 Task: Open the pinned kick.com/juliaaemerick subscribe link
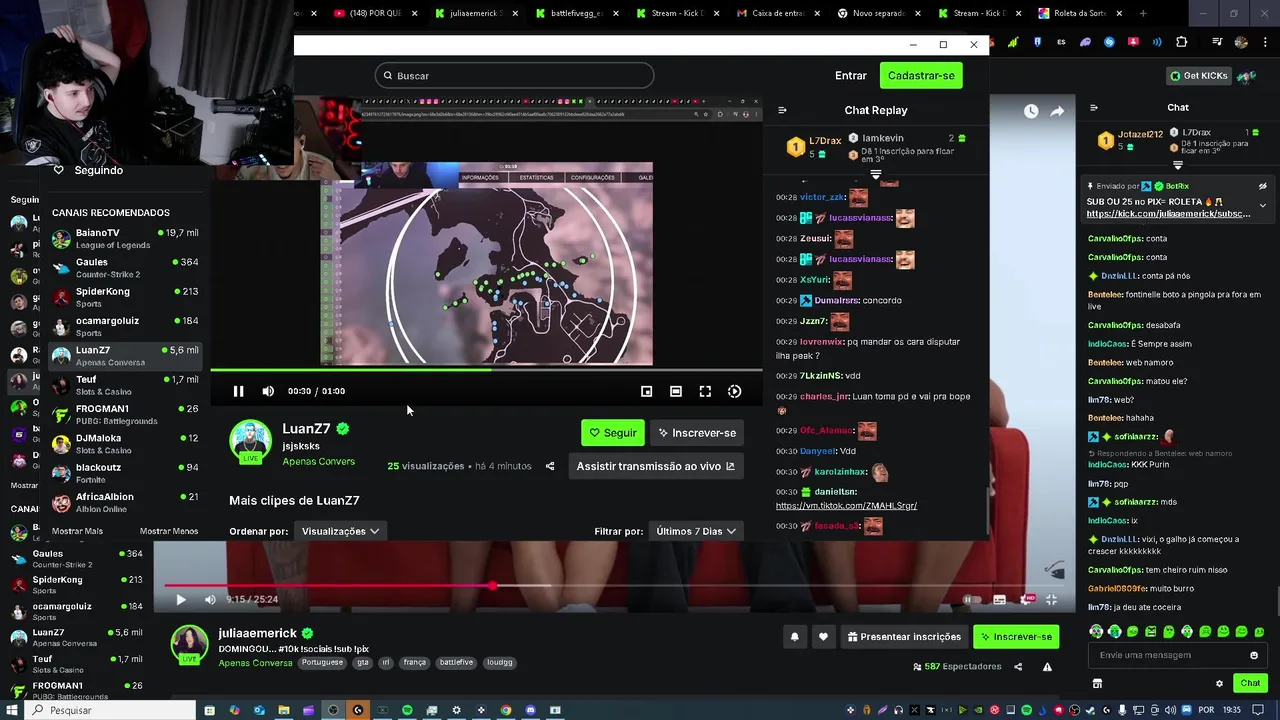tap(1168, 213)
